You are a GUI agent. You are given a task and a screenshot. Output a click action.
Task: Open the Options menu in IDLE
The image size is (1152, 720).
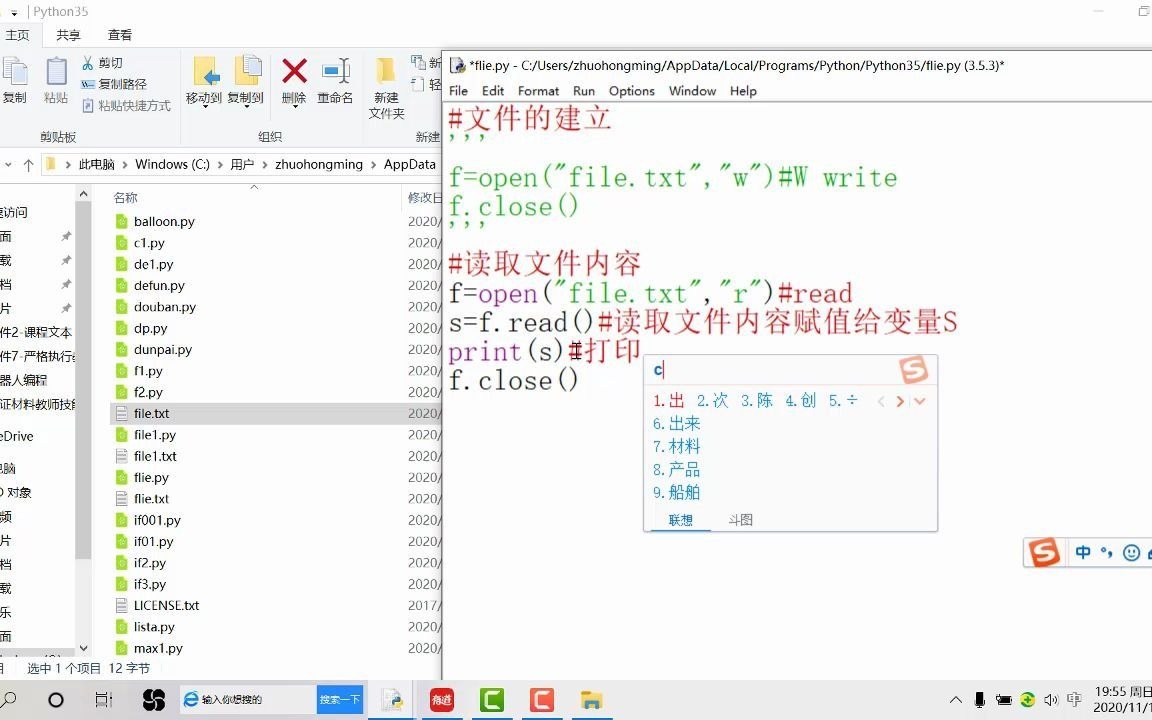pyautogui.click(x=631, y=90)
